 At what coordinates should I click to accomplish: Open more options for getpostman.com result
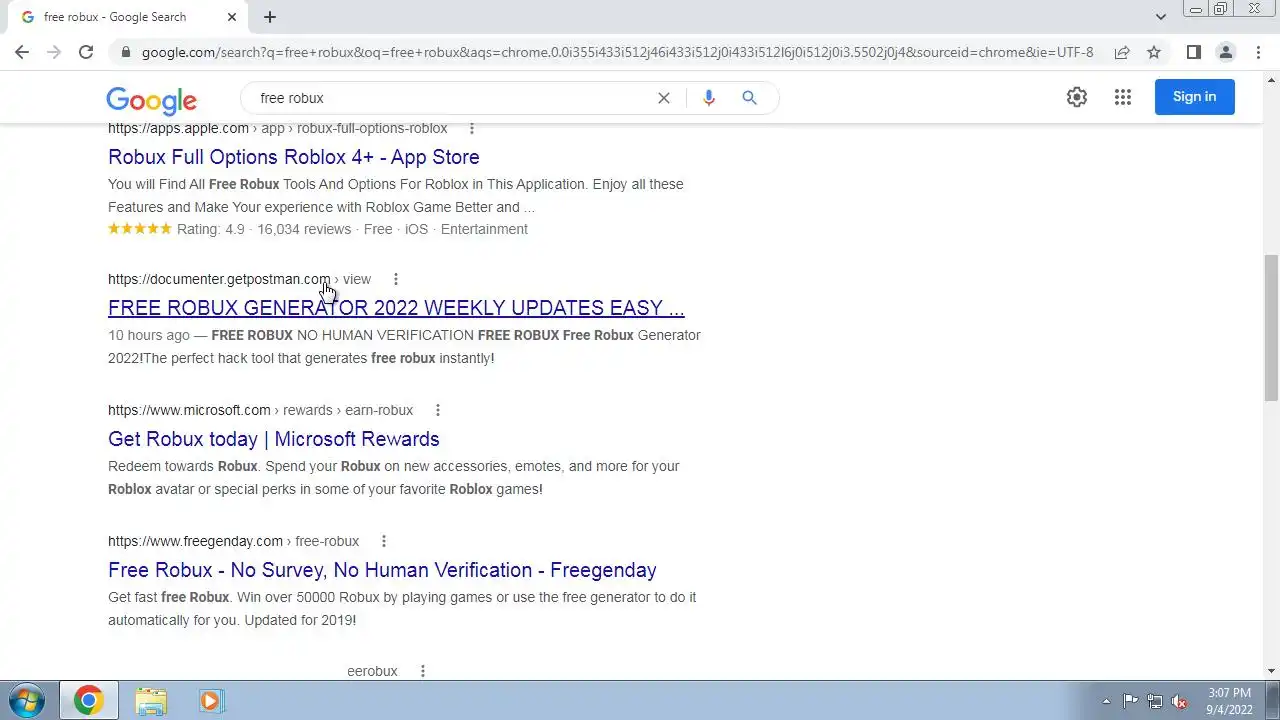point(395,279)
